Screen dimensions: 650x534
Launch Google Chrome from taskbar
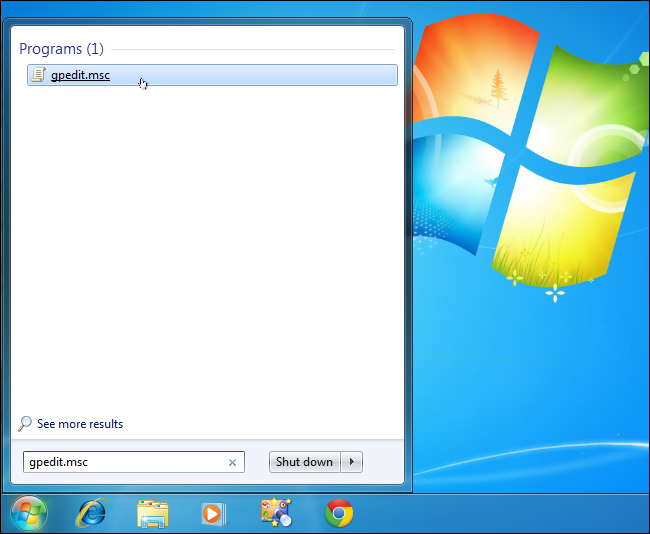(339, 513)
